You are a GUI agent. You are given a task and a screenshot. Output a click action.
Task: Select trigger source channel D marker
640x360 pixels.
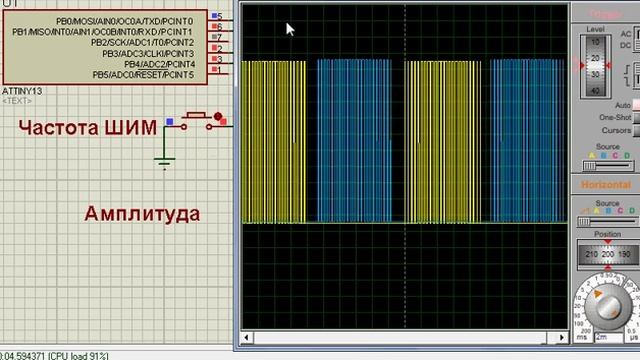pos(627,156)
